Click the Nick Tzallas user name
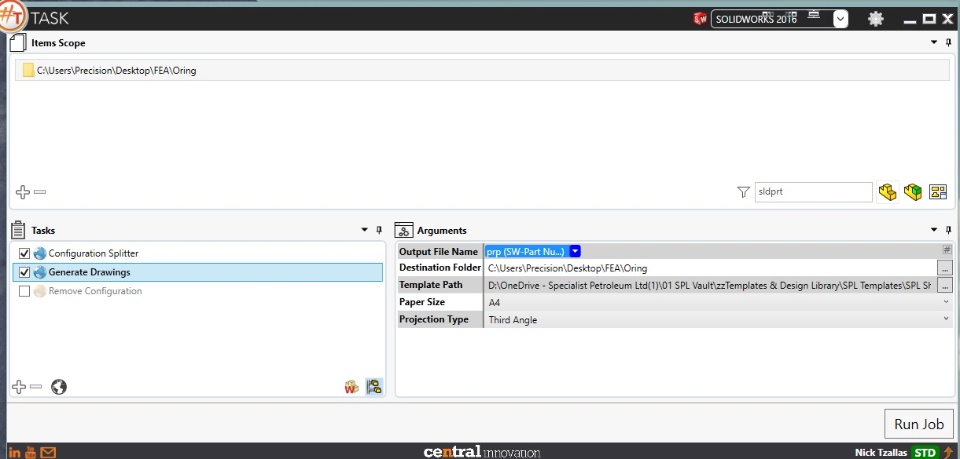 click(879, 453)
